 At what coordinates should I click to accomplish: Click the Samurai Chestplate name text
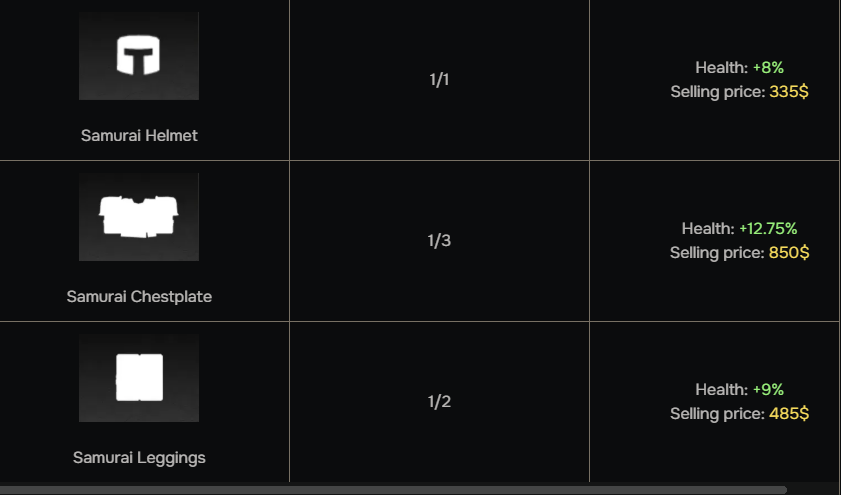pyautogui.click(x=139, y=297)
